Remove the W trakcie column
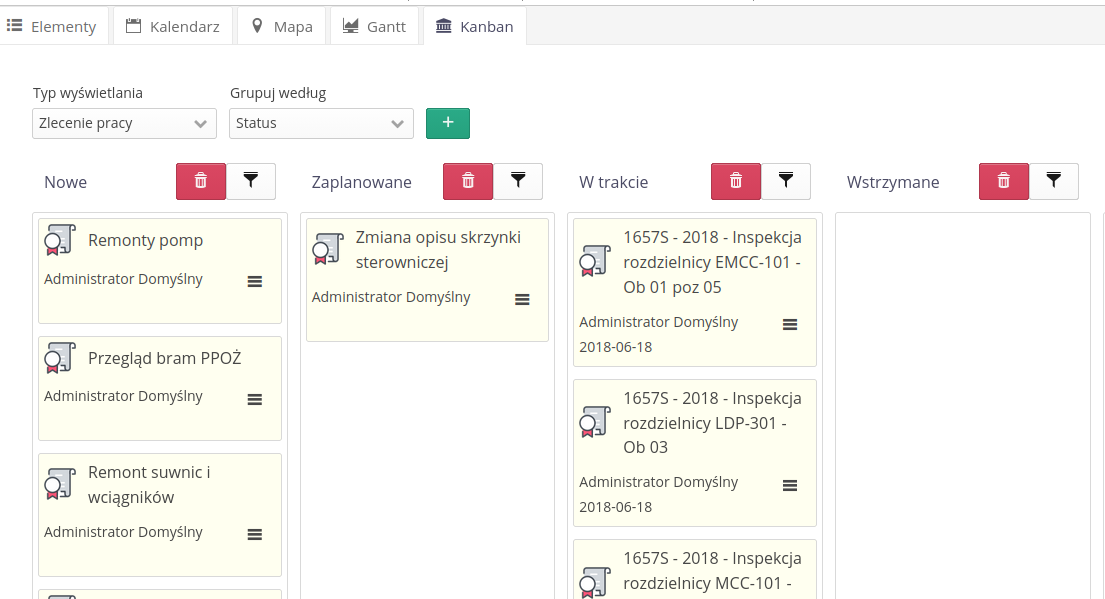The image size is (1105, 599). tap(736, 181)
